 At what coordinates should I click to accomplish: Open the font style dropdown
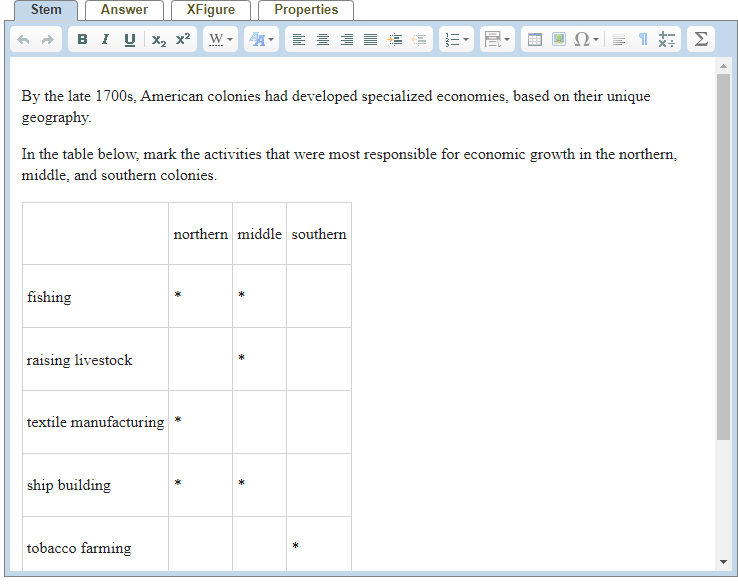pyautogui.click(x=261, y=40)
